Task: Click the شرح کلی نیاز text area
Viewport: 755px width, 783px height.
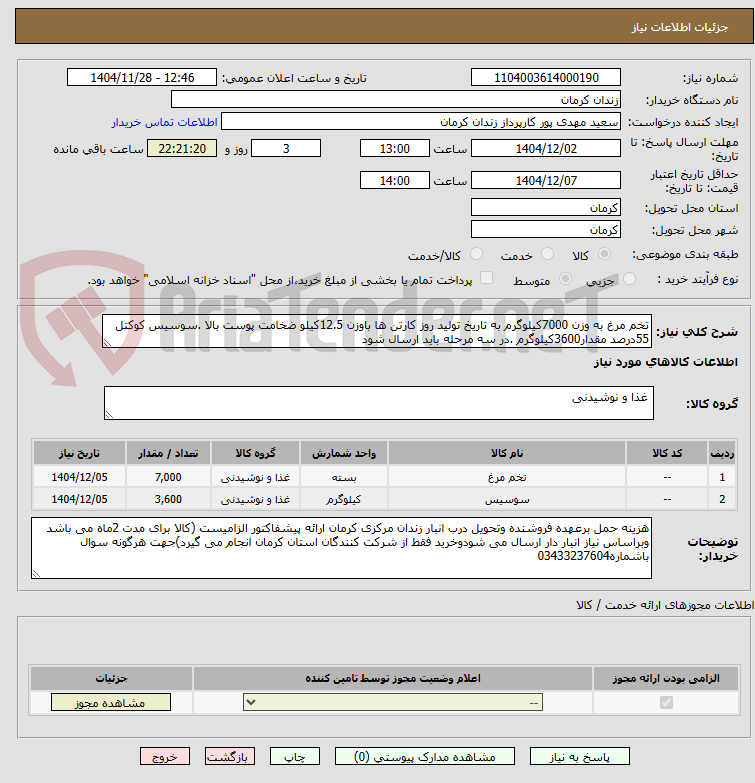Action: pyautogui.click(x=377, y=332)
